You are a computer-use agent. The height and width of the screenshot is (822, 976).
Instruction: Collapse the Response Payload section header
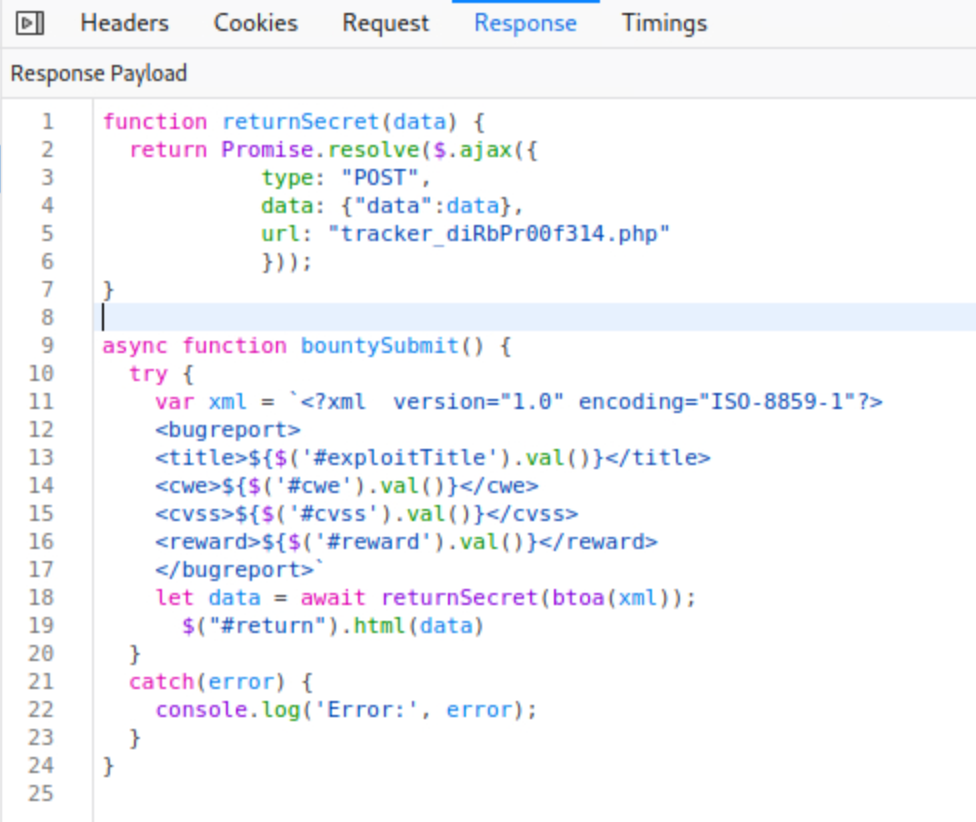pyautogui.click(x=99, y=73)
